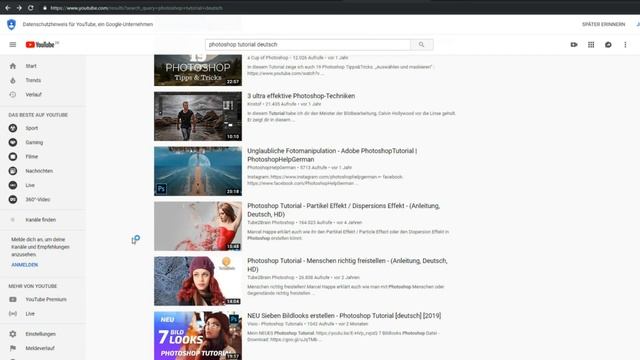The height and width of the screenshot is (360, 640).
Task: Click the search field with photoshop tutorial deutsch
Action: pyautogui.click(x=308, y=44)
